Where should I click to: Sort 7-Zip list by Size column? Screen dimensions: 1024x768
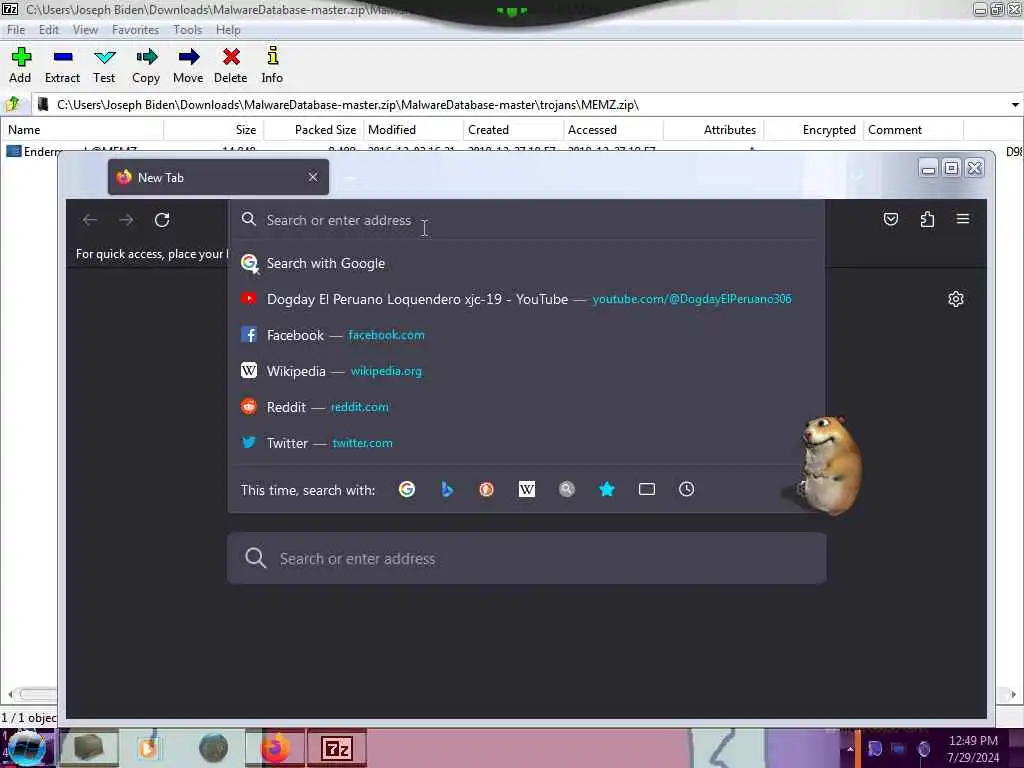pyautogui.click(x=214, y=130)
